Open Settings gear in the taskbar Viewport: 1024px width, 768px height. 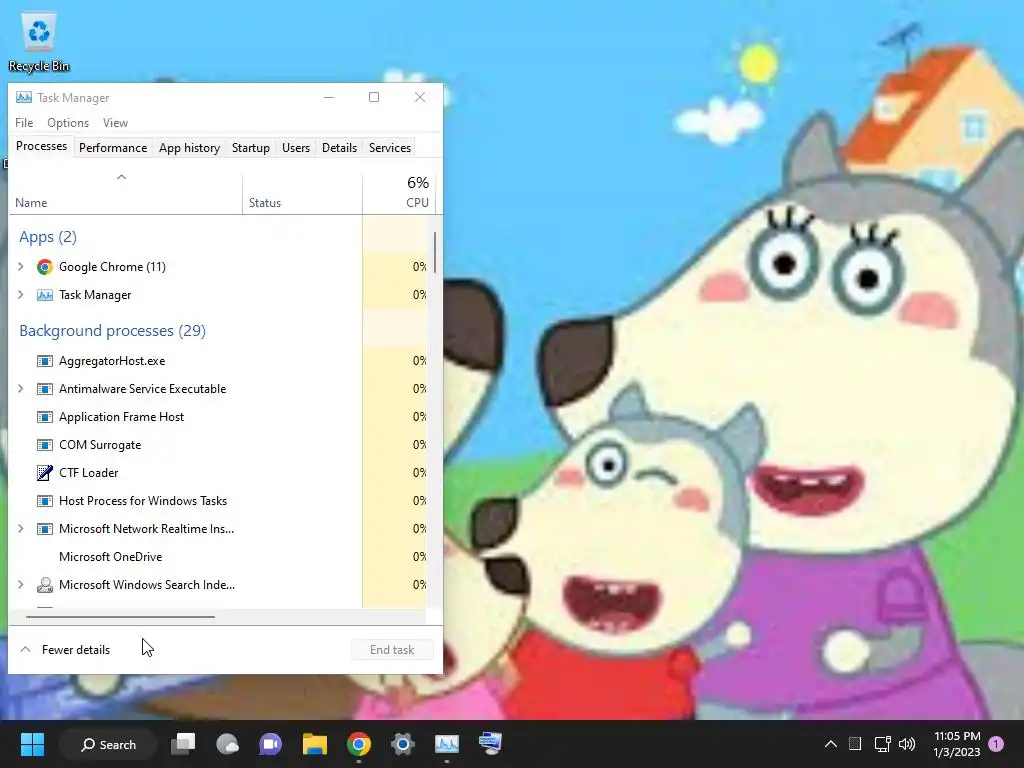coord(403,744)
